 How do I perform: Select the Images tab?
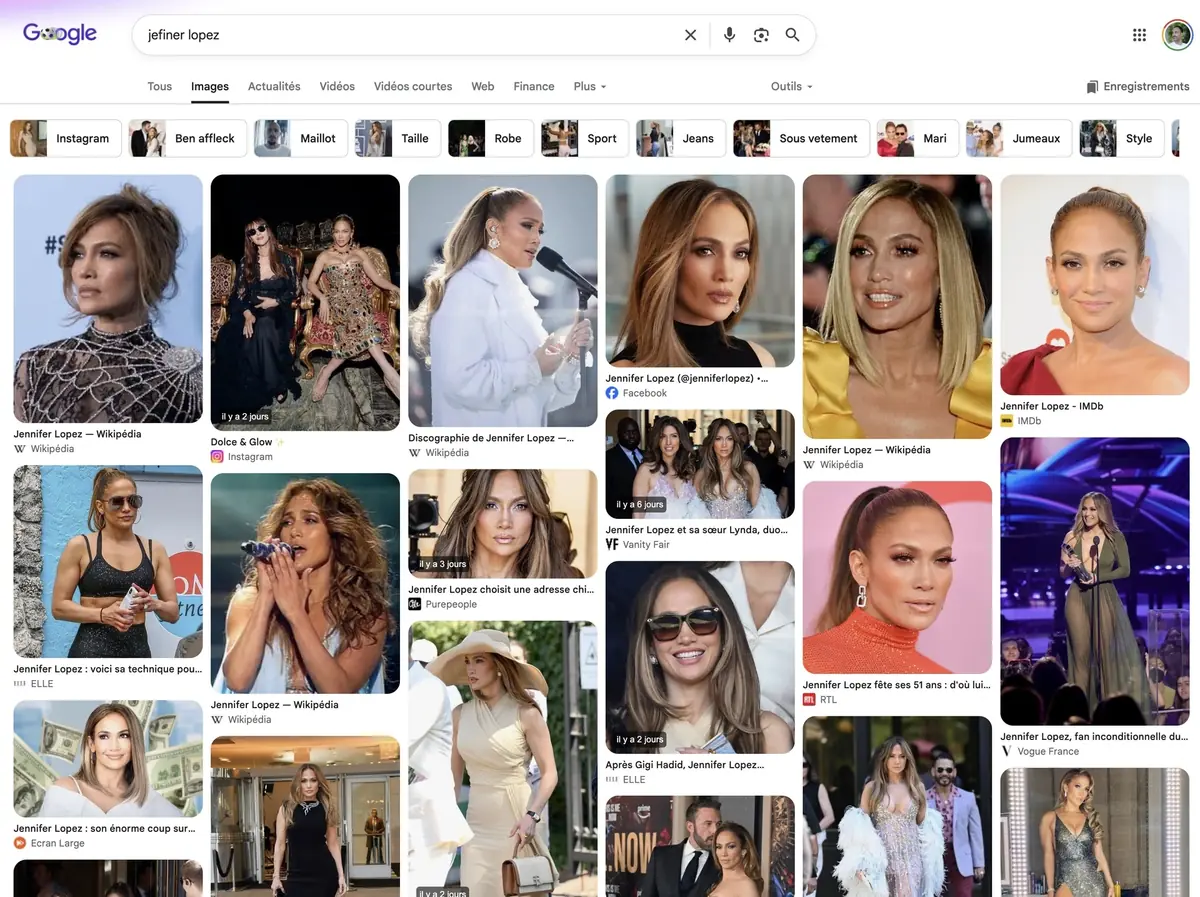tap(210, 87)
